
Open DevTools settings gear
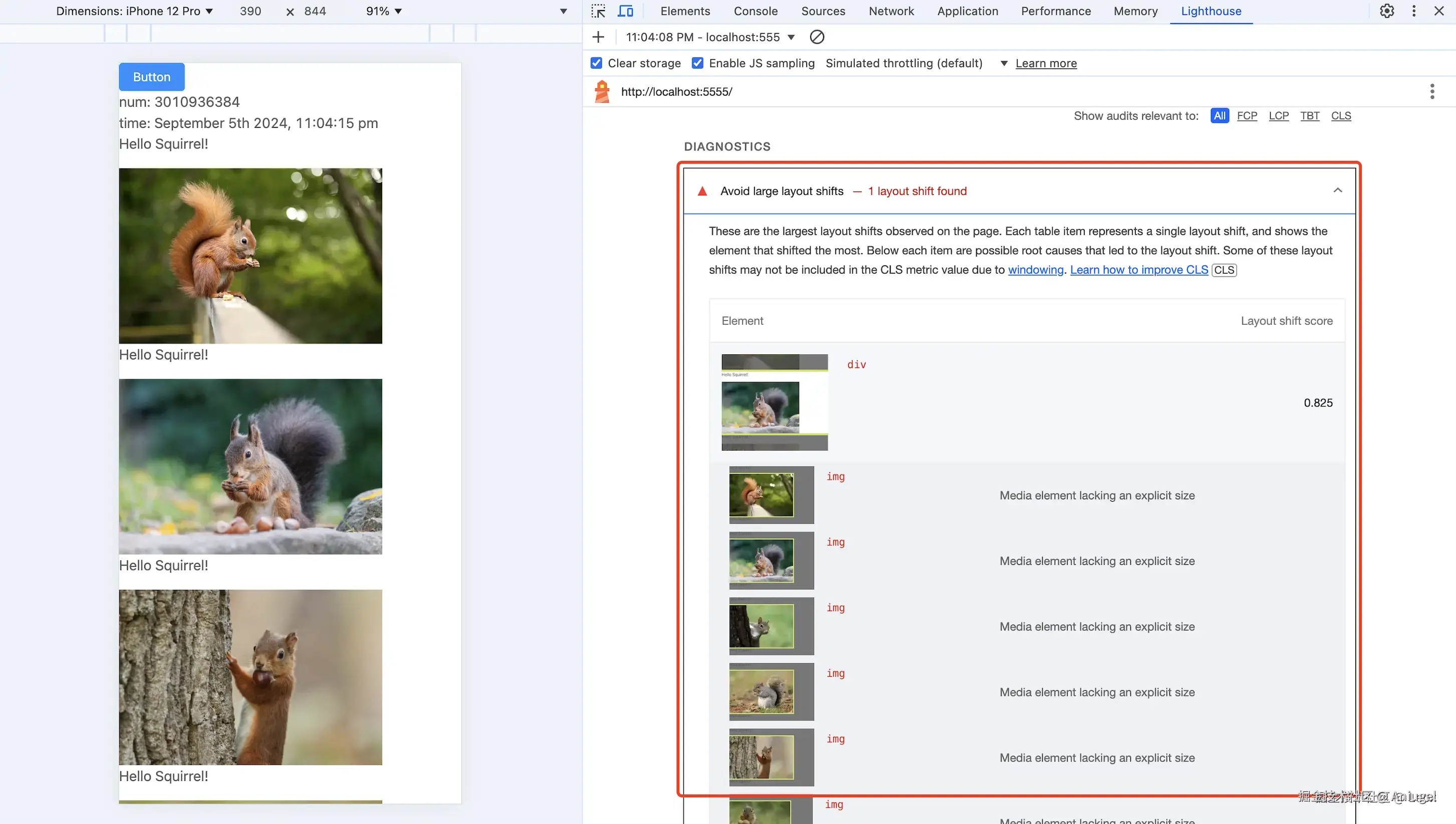point(1386,11)
